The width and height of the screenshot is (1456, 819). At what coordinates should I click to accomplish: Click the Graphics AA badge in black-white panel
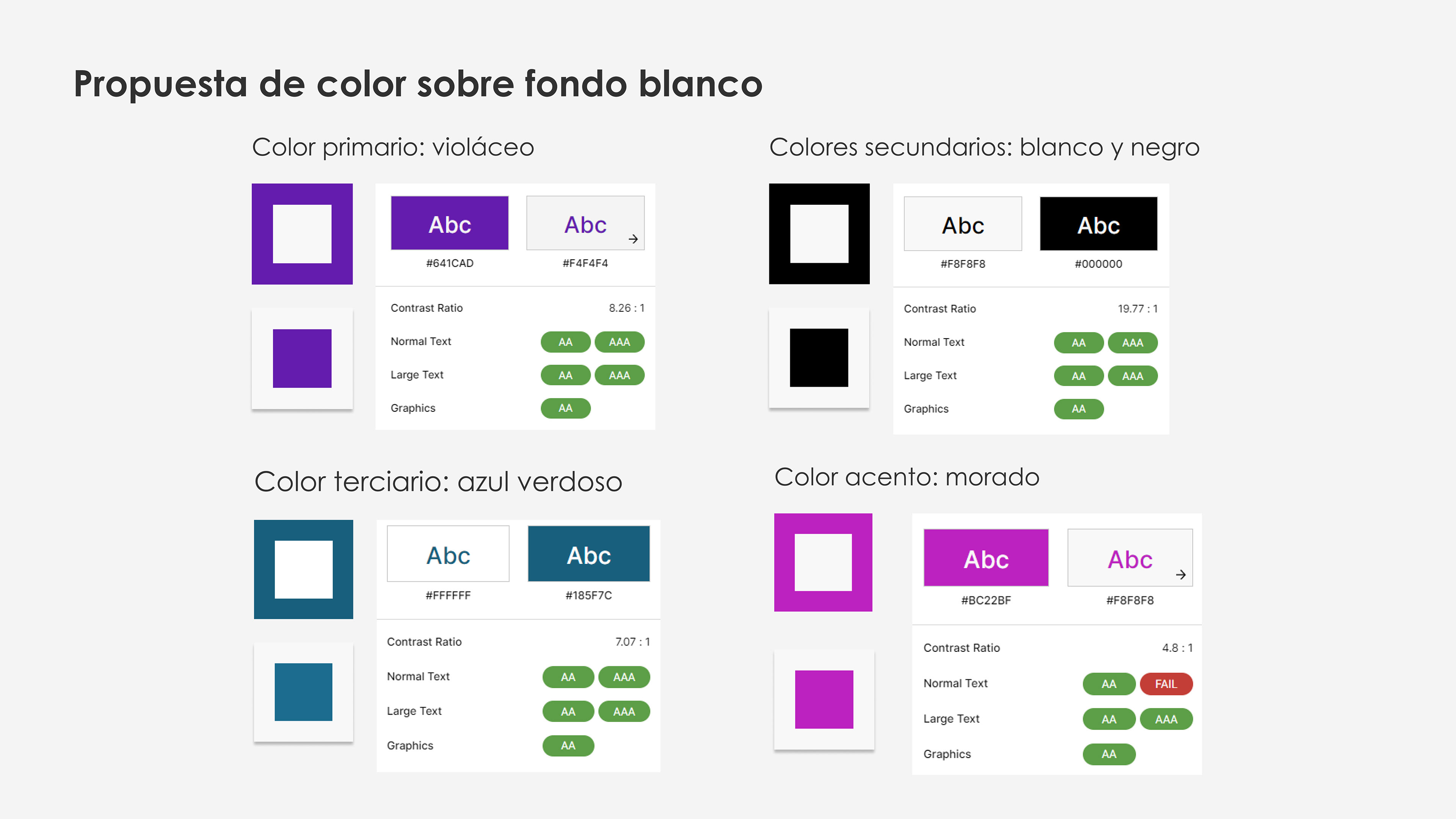tap(1078, 409)
